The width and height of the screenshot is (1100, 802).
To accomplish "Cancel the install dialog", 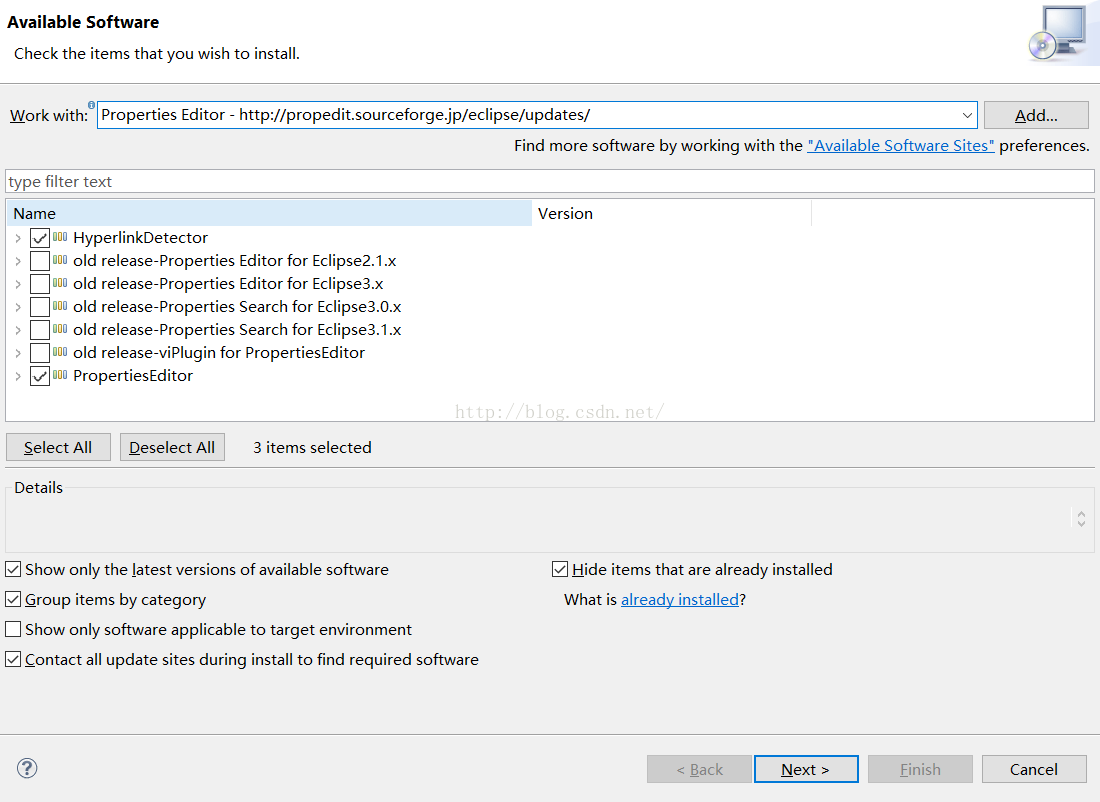I will (x=1034, y=769).
